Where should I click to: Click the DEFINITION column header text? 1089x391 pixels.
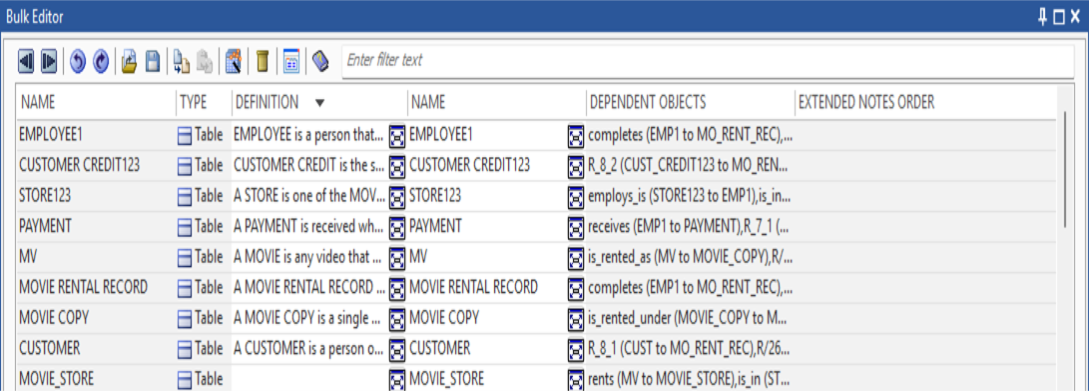(267, 102)
